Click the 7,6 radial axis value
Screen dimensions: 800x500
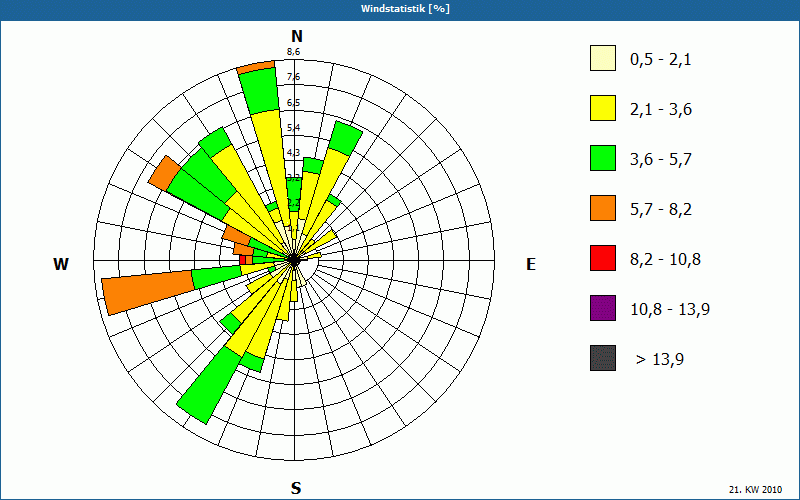(293, 77)
